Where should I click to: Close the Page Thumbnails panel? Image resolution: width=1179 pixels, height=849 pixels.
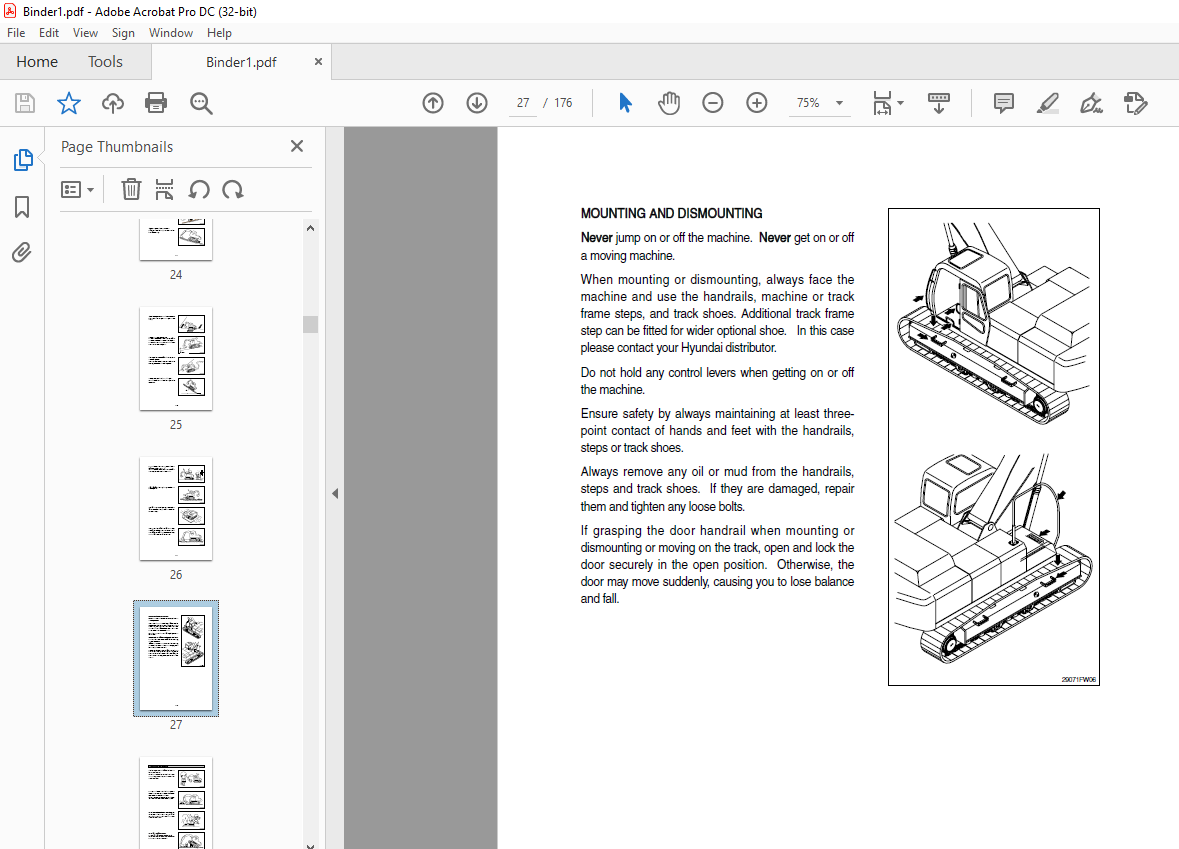pos(297,146)
